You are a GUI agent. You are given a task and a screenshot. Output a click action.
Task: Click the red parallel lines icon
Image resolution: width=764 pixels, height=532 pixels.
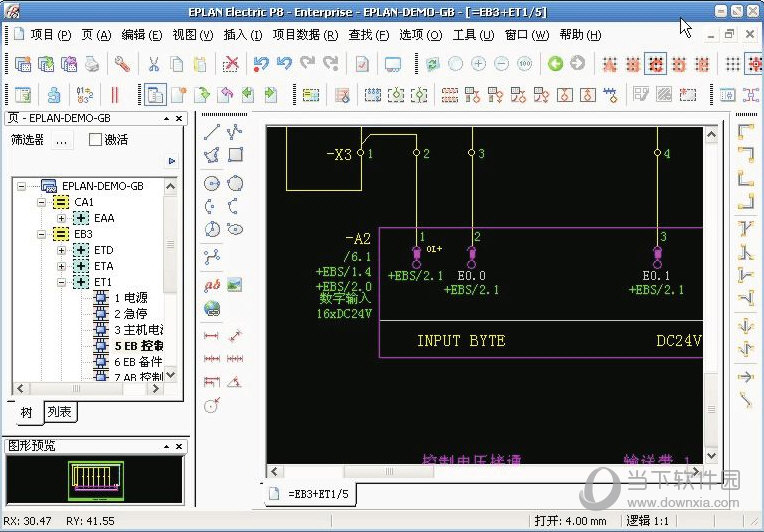pyautogui.click(x=115, y=95)
